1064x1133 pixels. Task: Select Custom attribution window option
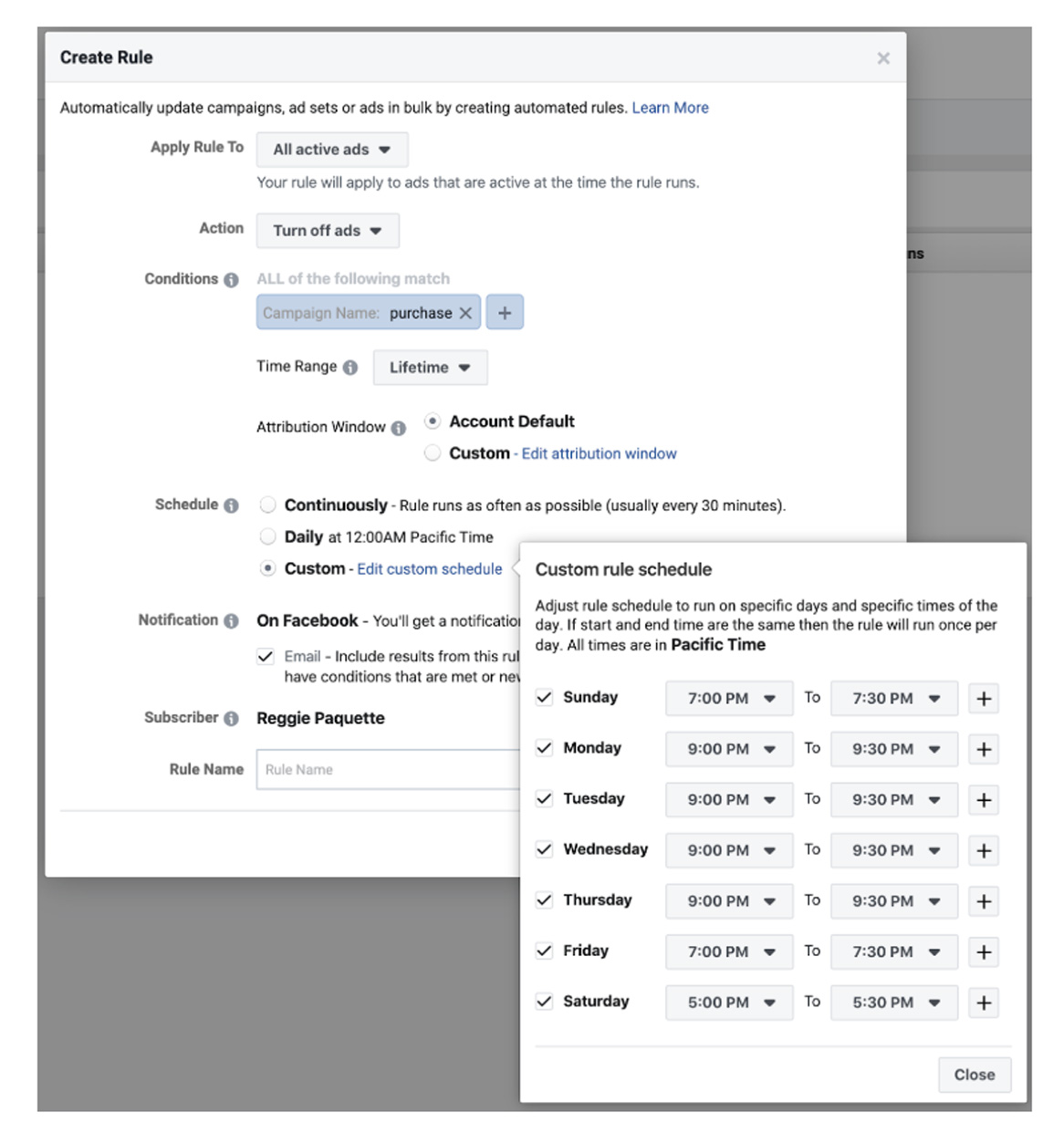click(x=431, y=452)
